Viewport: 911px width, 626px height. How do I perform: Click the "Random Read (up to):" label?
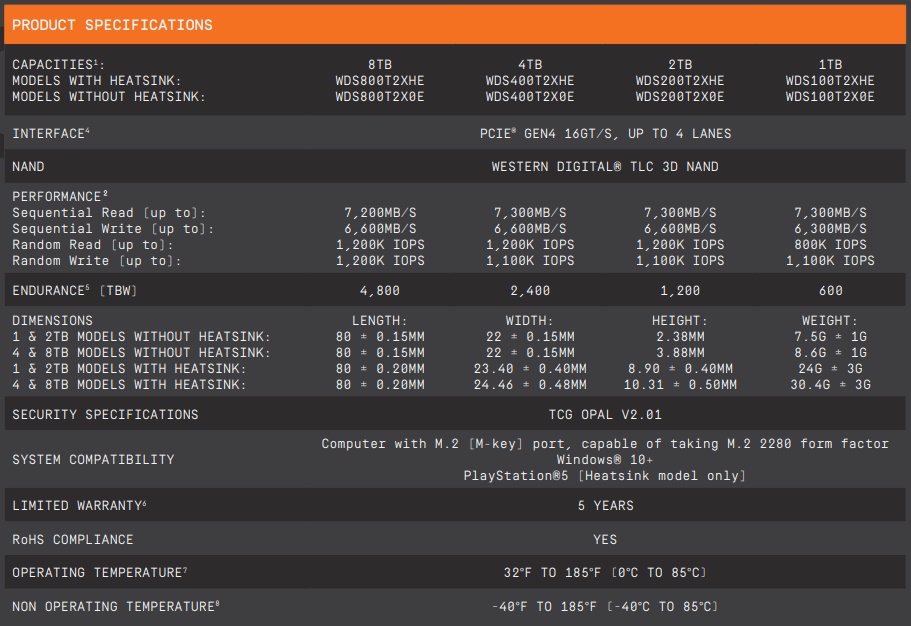pos(92,245)
